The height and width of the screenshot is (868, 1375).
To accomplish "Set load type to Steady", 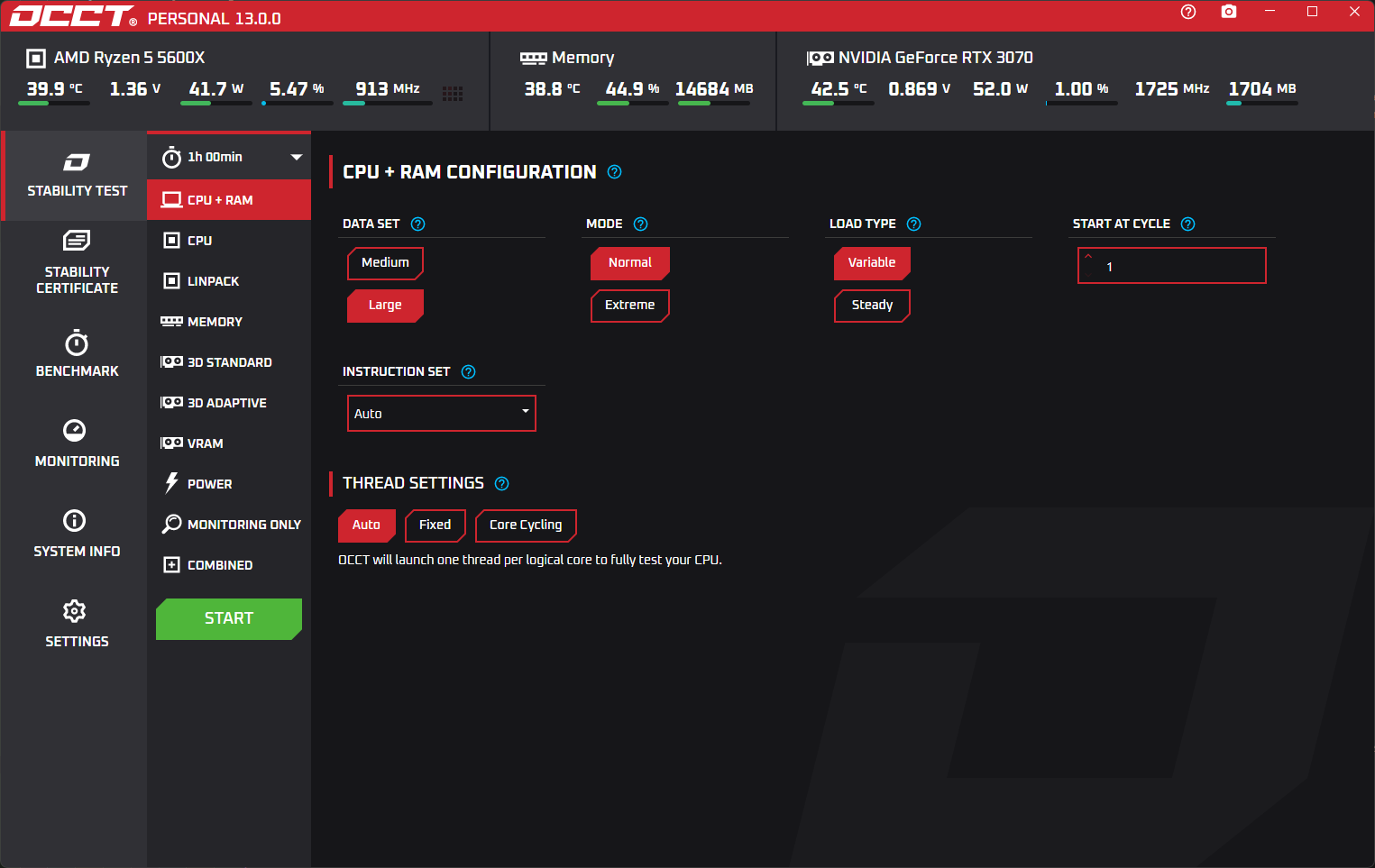I will (x=872, y=306).
